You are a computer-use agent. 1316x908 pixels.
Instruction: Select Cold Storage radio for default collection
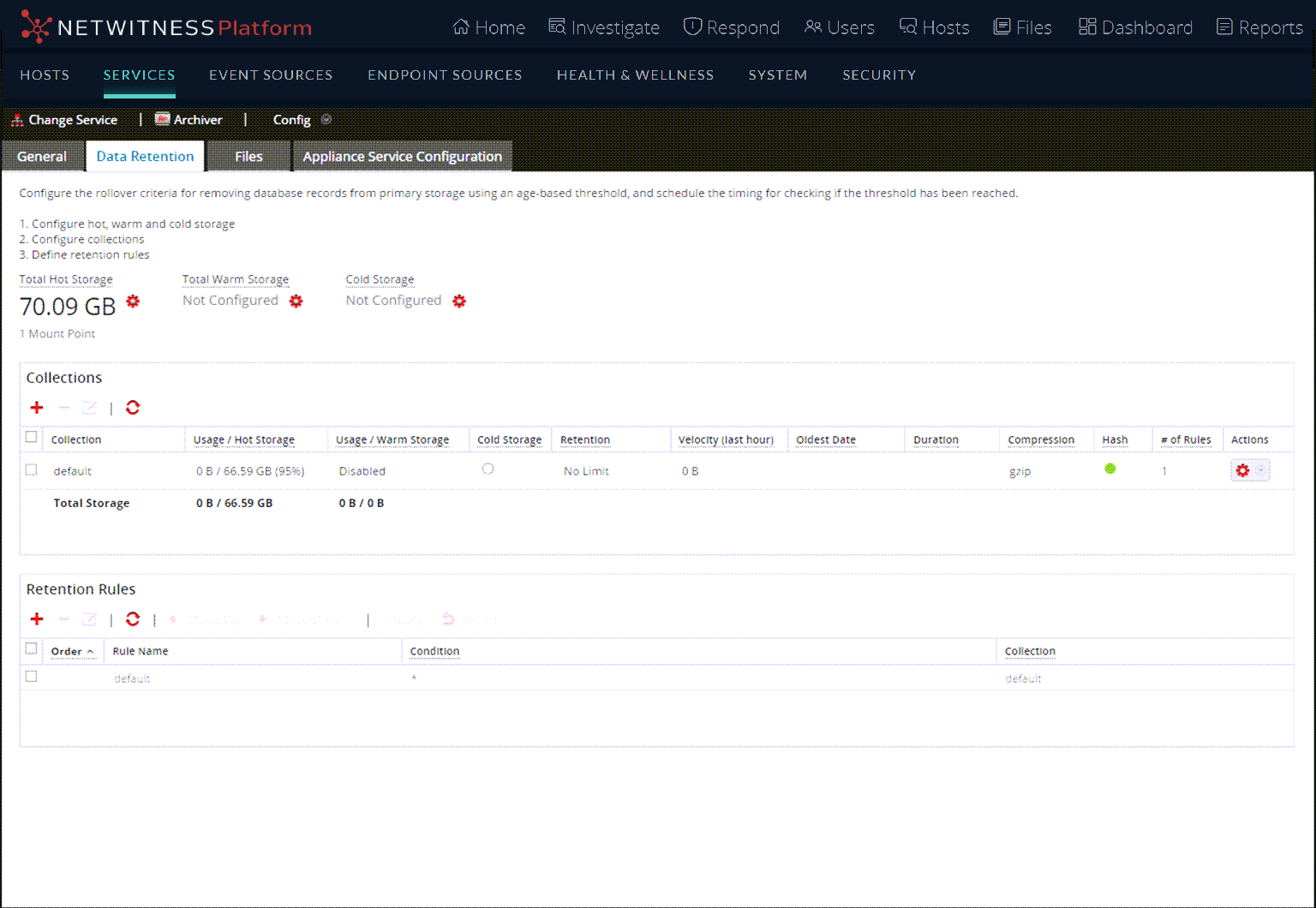[488, 469]
